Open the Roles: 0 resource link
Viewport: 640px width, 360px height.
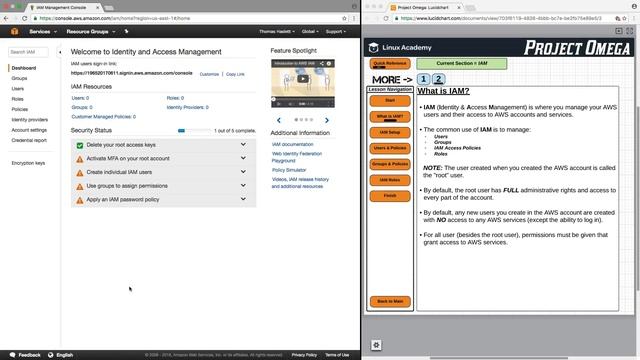175,98
